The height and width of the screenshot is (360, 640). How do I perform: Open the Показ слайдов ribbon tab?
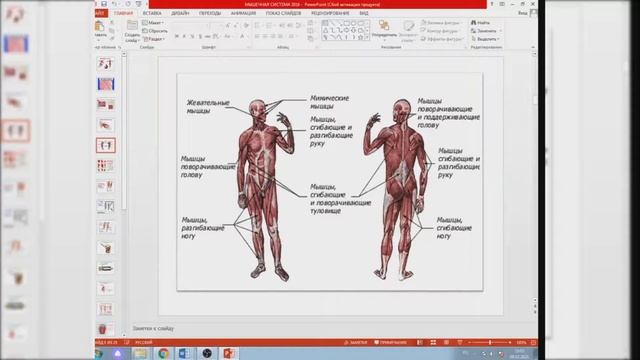(283, 13)
